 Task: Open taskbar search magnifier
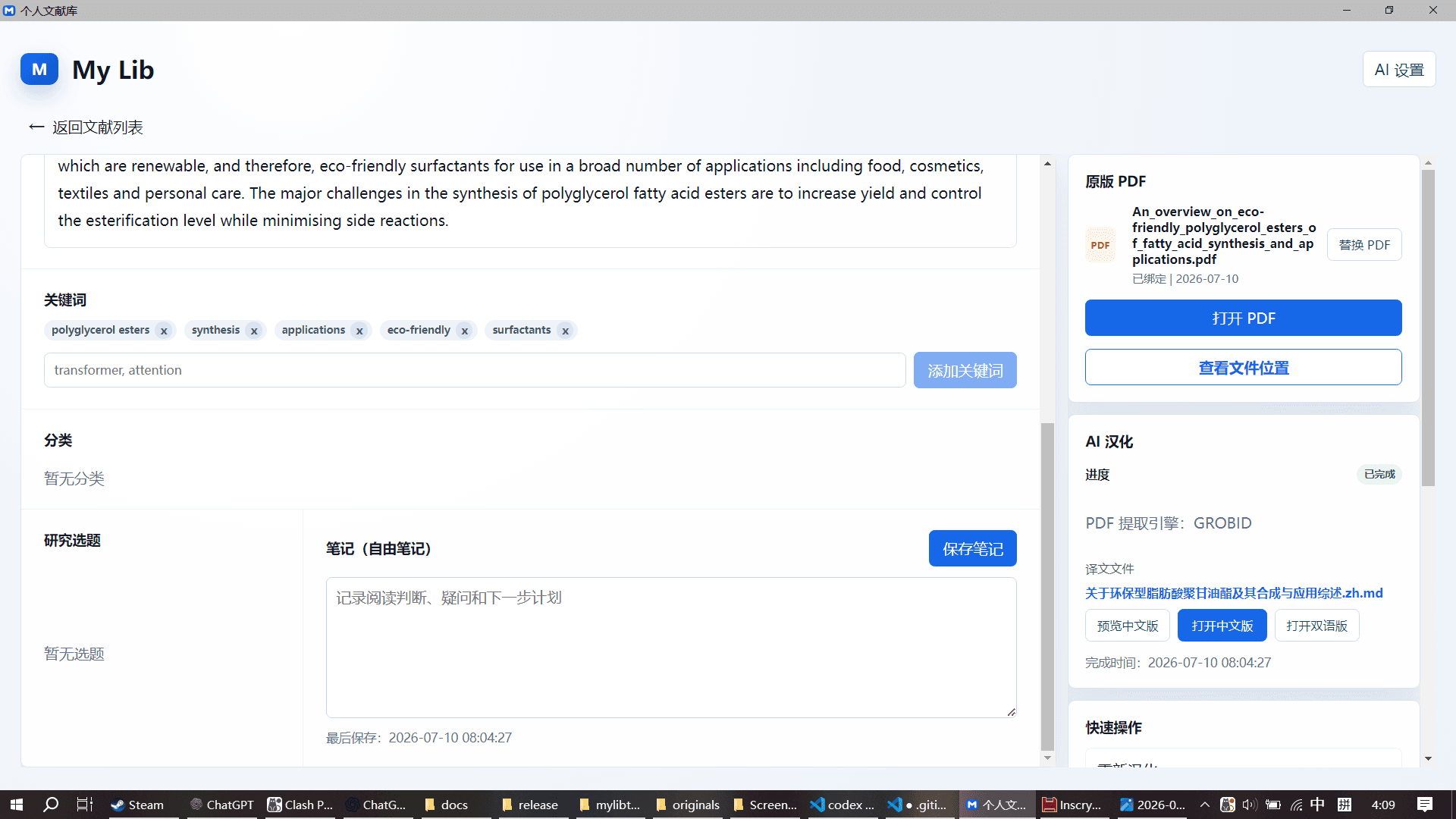(x=51, y=805)
